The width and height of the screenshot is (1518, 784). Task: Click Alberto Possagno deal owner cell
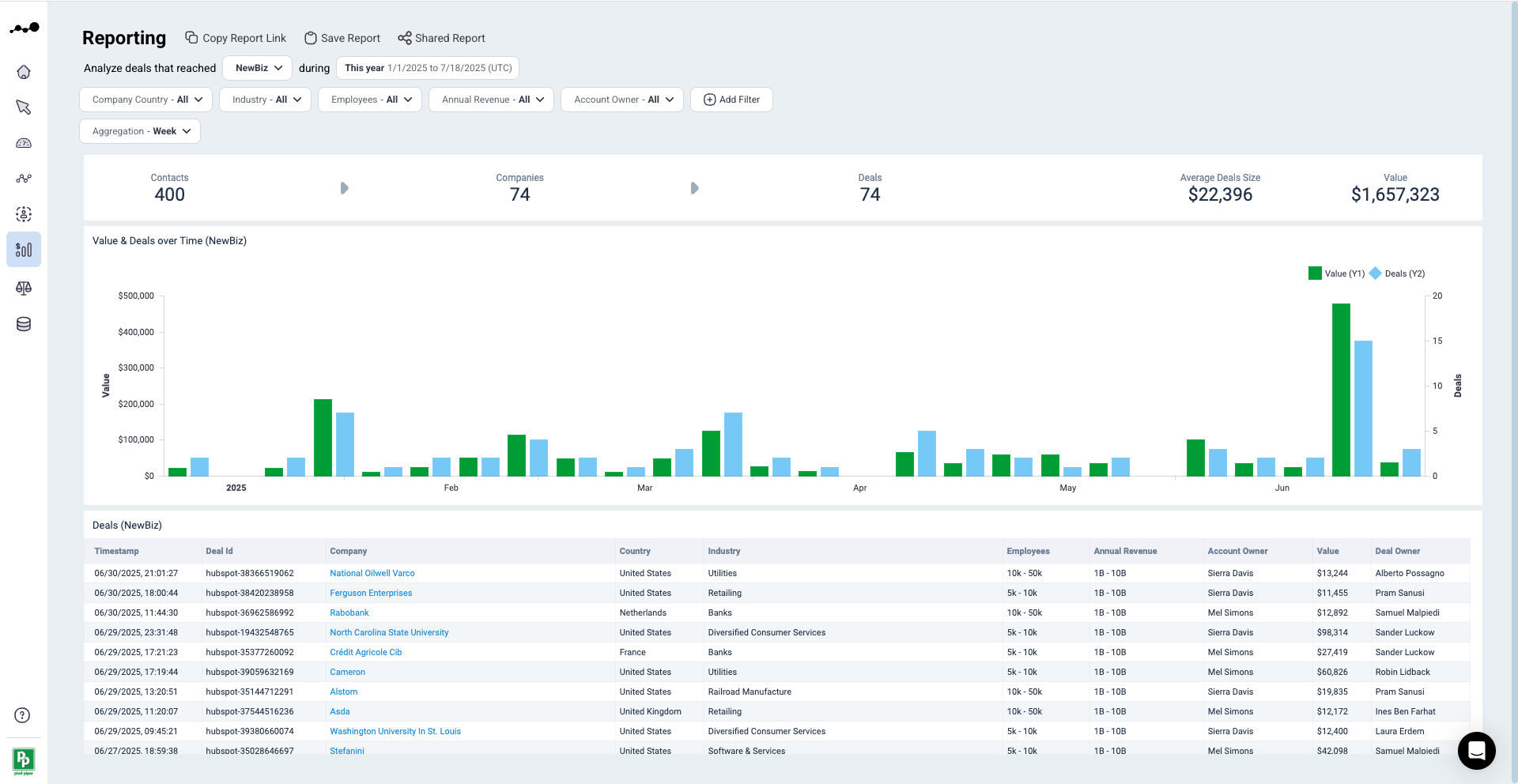[x=1410, y=573]
